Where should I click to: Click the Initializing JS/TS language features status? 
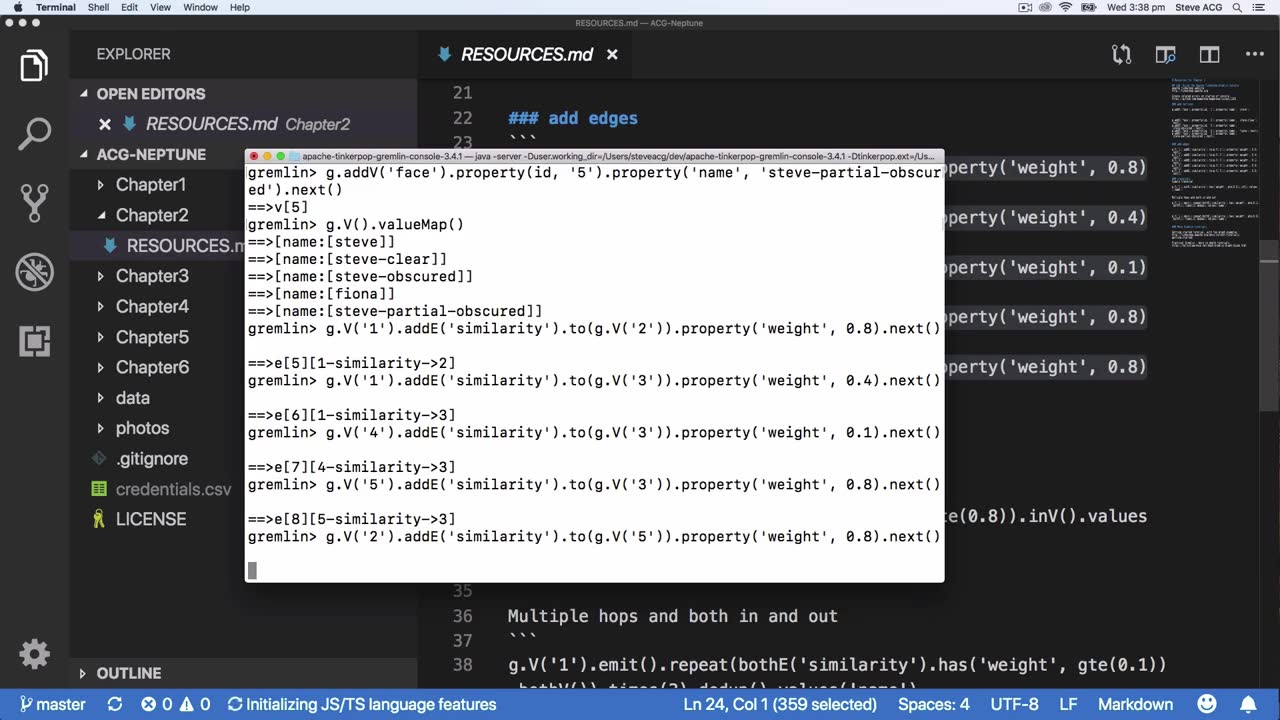point(362,704)
